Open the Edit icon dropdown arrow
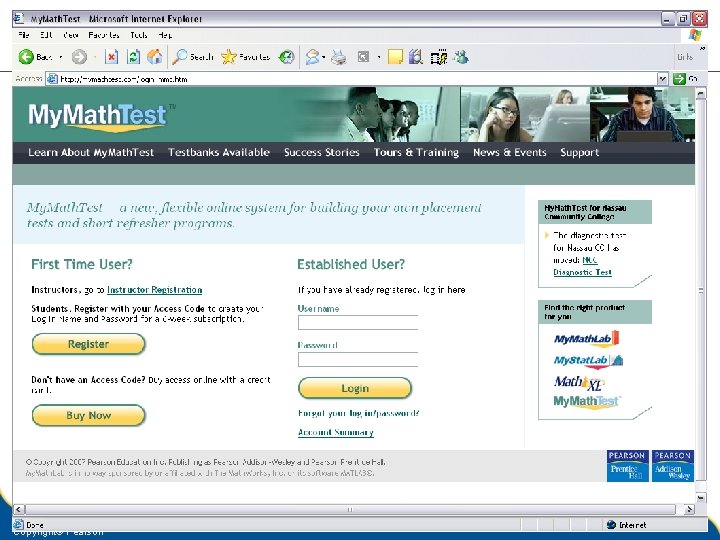Viewport: 720px width, 540px height. tap(379, 57)
